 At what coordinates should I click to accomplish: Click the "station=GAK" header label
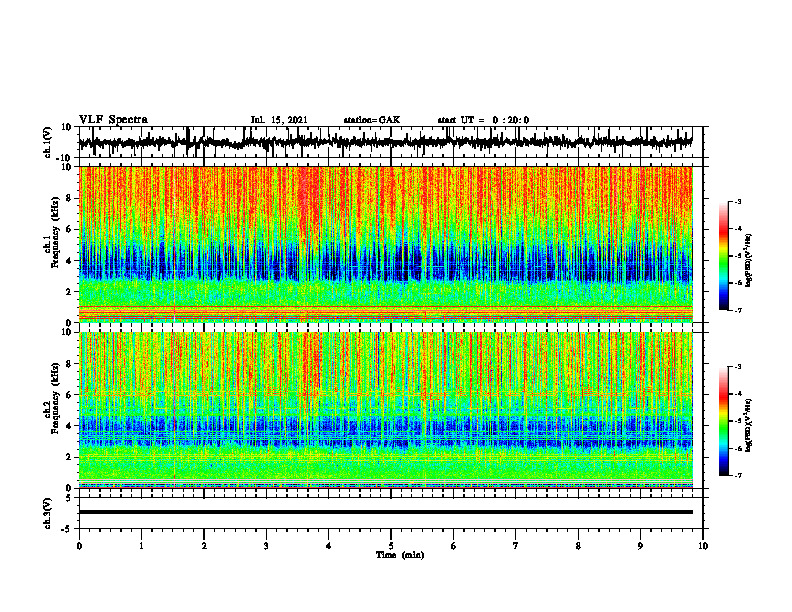pyautogui.click(x=372, y=120)
